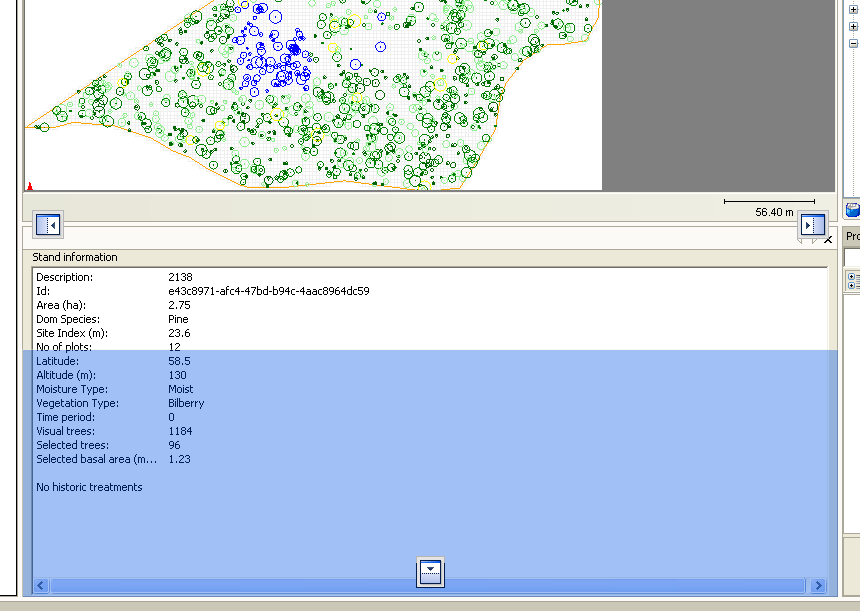Click the text field under the Pro tab

[x=852, y=257]
